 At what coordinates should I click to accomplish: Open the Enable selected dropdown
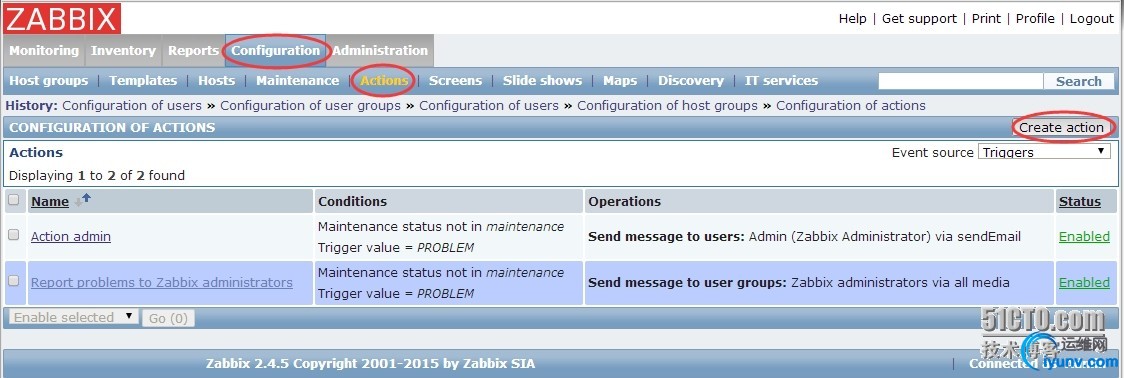click(x=73, y=317)
